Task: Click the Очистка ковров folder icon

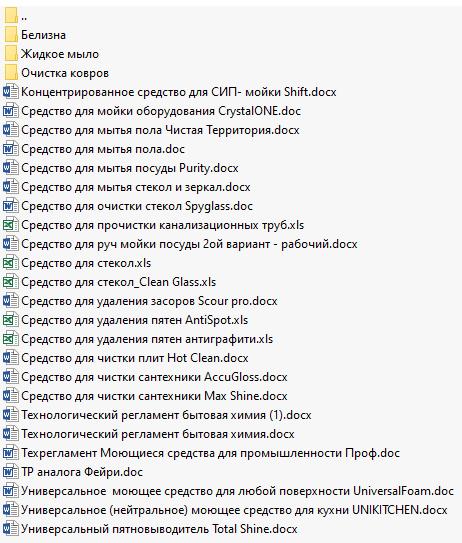Action: pos(11,73)
